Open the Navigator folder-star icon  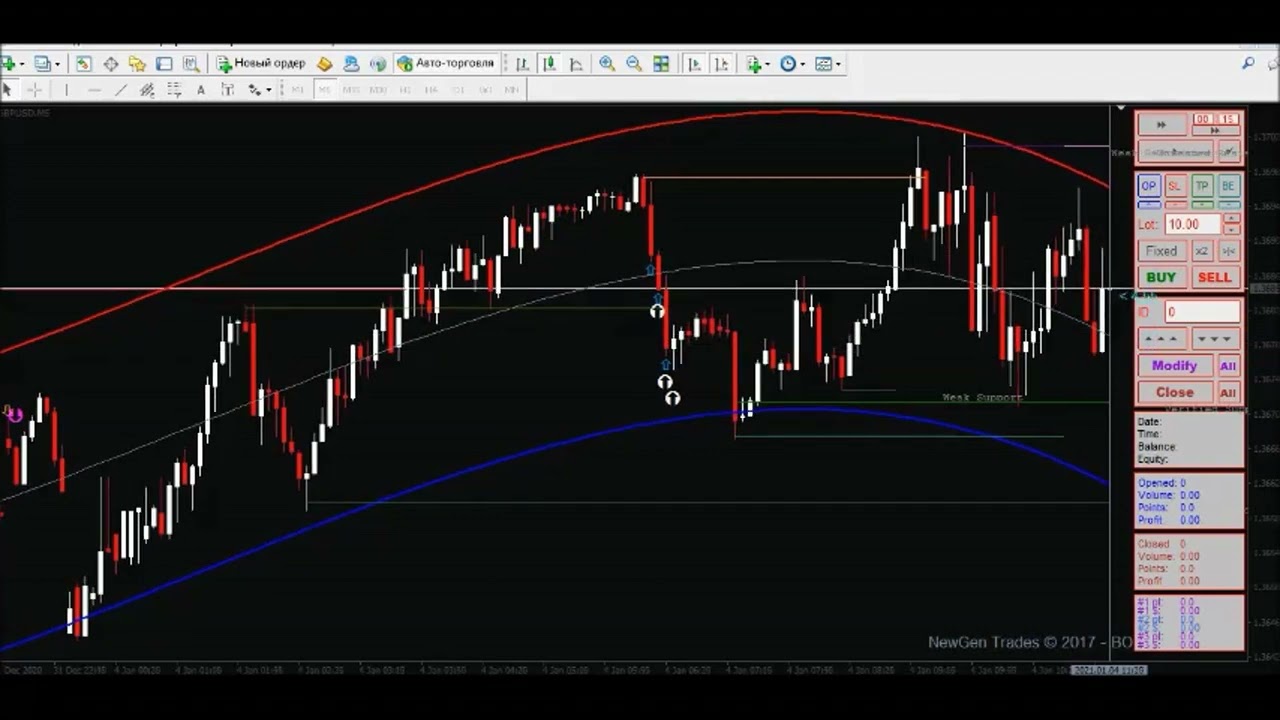tap(137, 64)
